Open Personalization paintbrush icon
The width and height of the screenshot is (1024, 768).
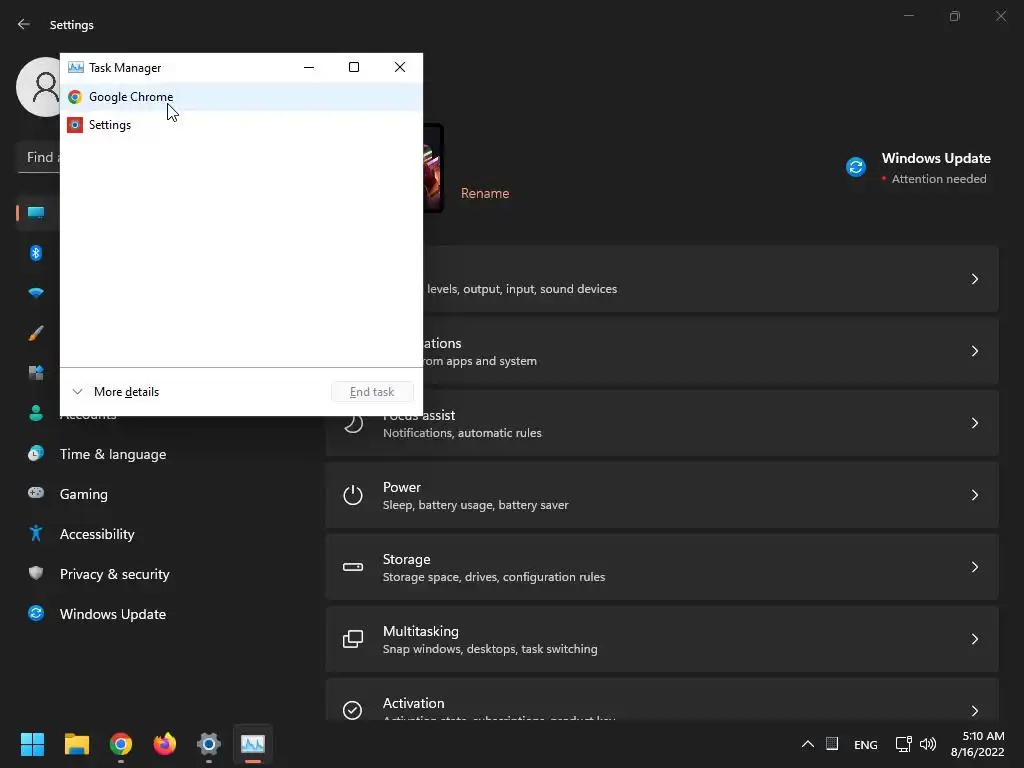coord(36,333)
